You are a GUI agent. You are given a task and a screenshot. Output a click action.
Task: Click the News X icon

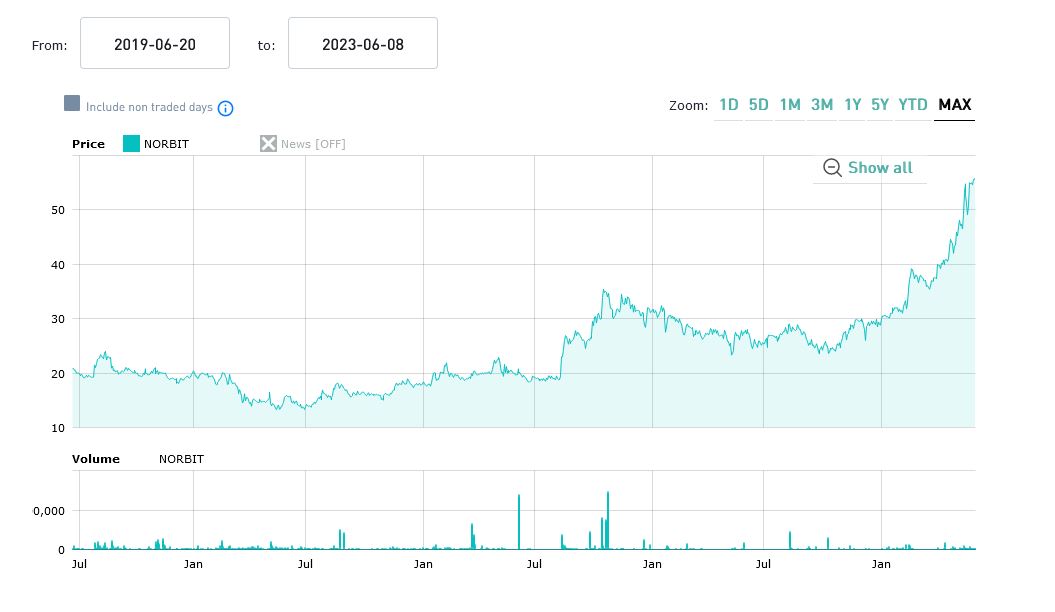coord(268,144)
